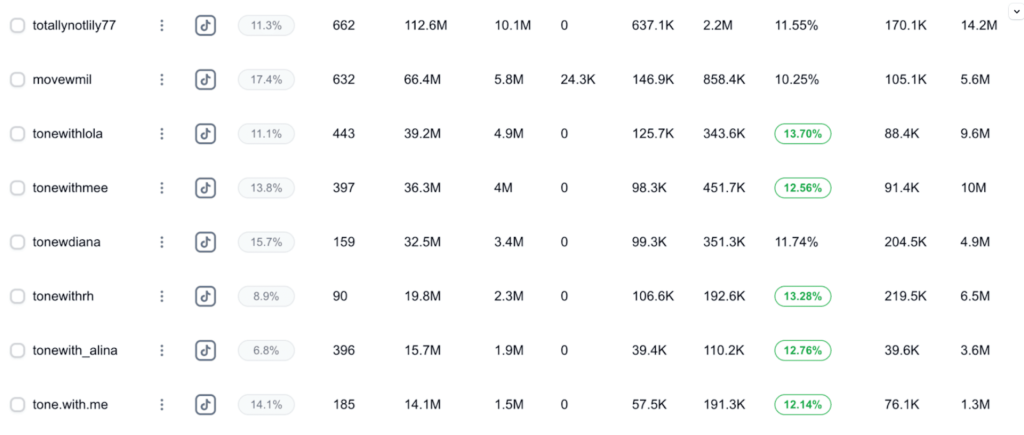This screenshot has height=435, width=1024.
Task: Check the tonewdiana row checkbox
Action: [17, 241]
